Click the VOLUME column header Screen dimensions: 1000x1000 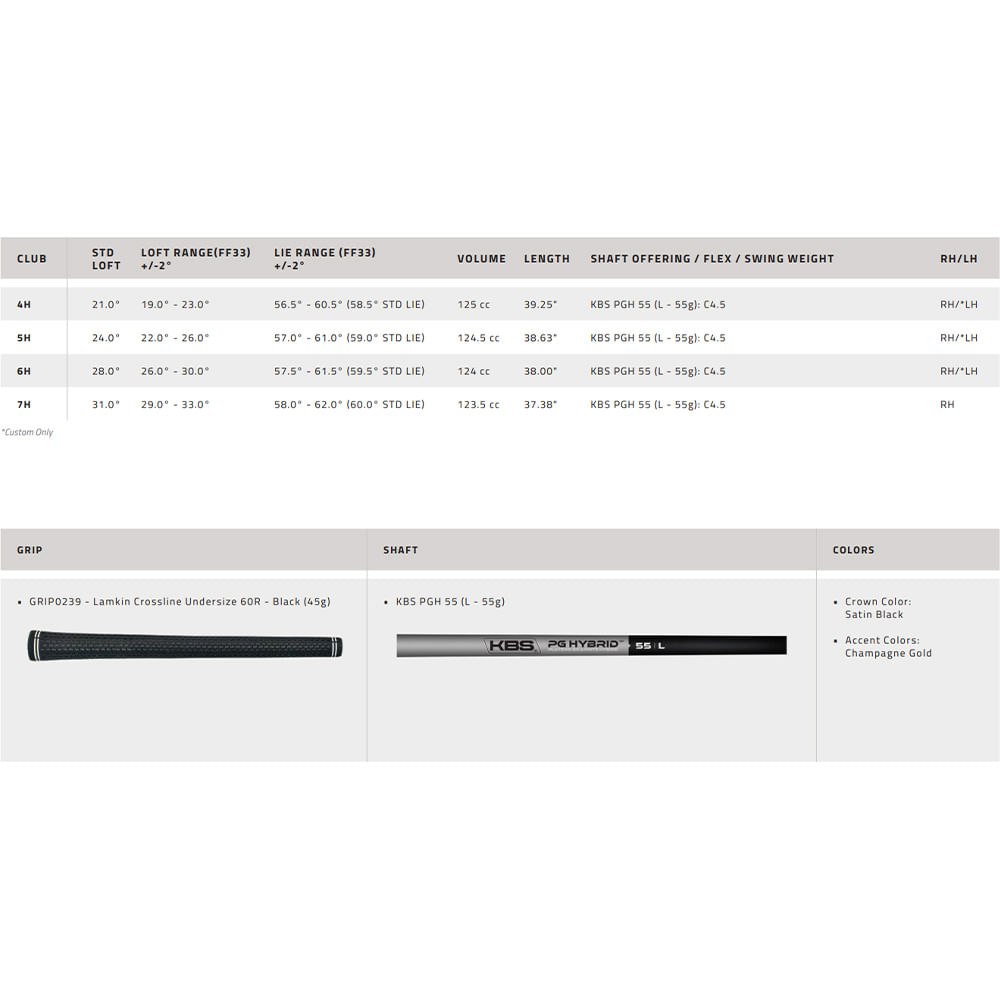[x=482, y=259]
